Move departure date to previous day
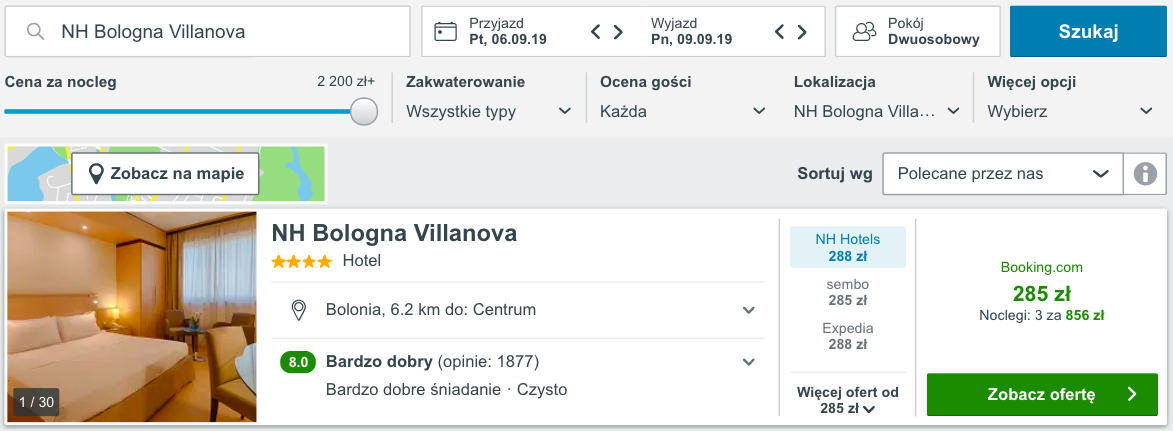Screen dimensions: 1173x431 click(x=779, y=31)
